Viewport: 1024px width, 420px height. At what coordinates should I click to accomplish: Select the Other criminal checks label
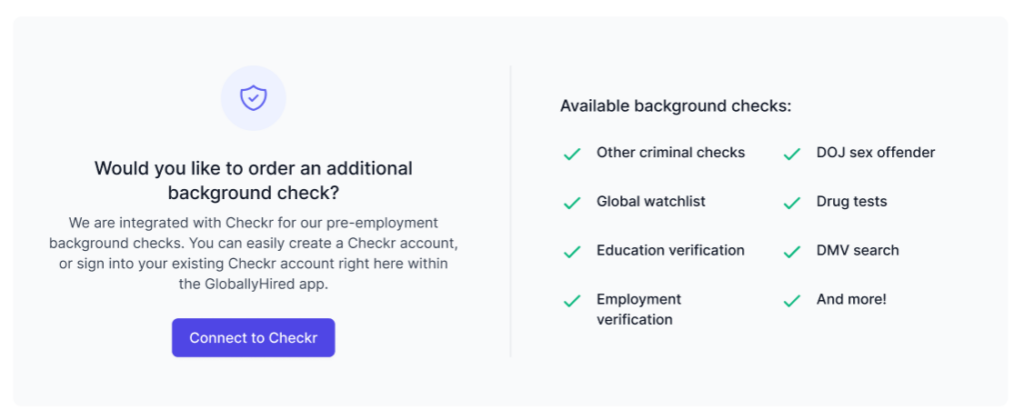point(670,153)
